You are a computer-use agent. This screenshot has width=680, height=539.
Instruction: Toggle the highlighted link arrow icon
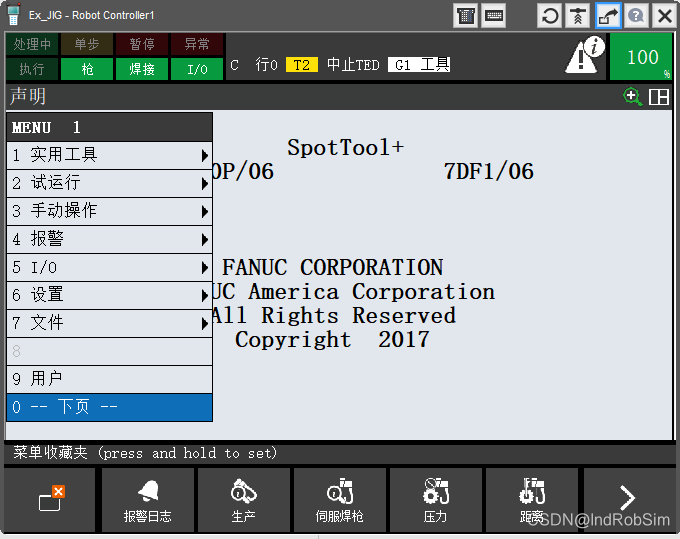point(608,16)
